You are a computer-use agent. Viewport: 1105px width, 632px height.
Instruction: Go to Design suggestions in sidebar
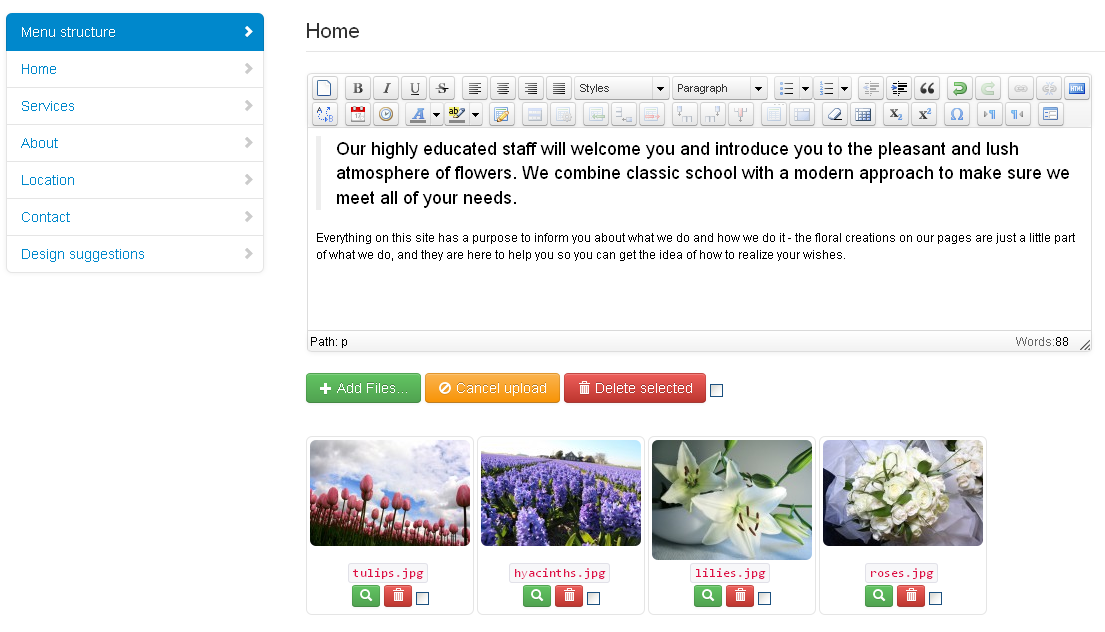coord(83,254)
